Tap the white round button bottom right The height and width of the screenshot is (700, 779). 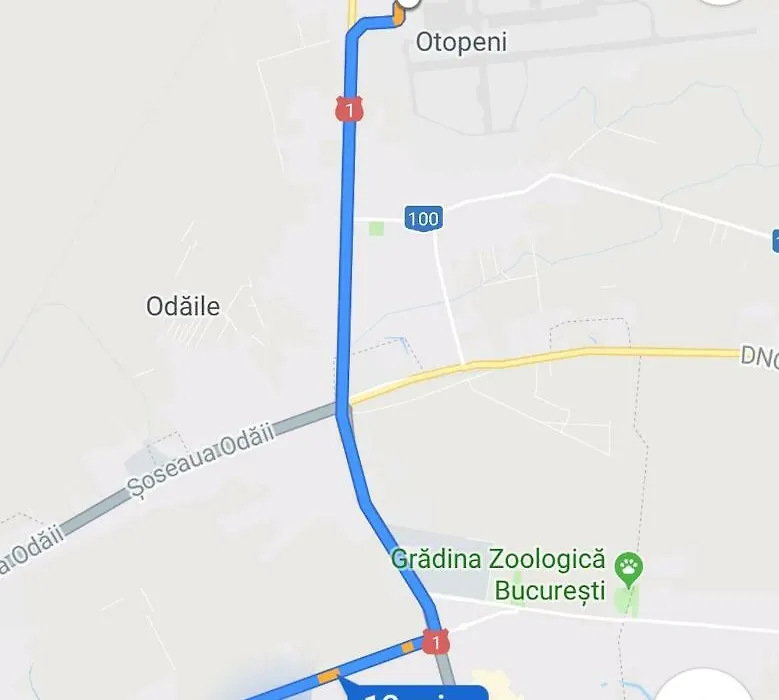703,686
